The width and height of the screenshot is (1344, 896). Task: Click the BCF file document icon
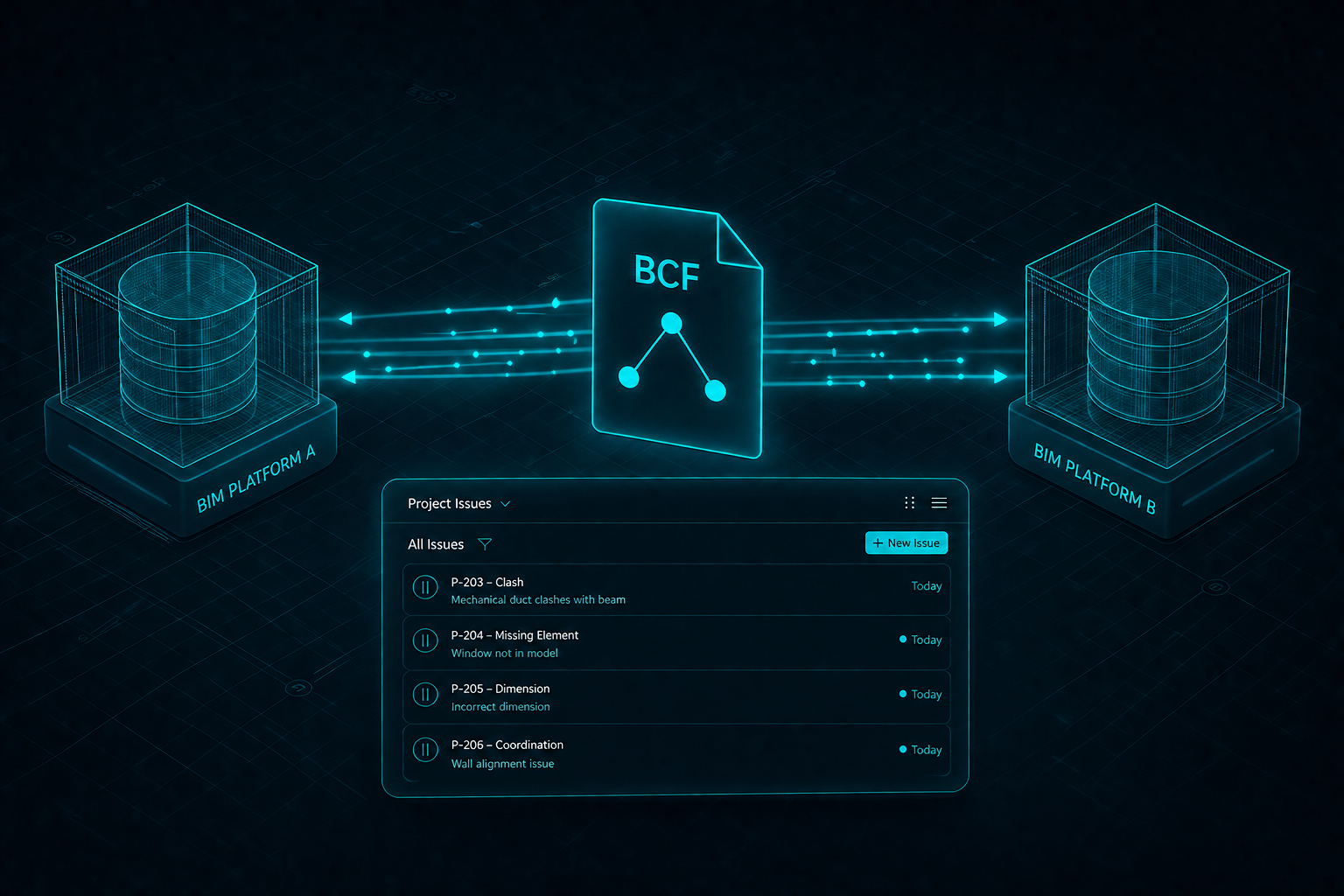pyautogui.click(x=676, y=328)
